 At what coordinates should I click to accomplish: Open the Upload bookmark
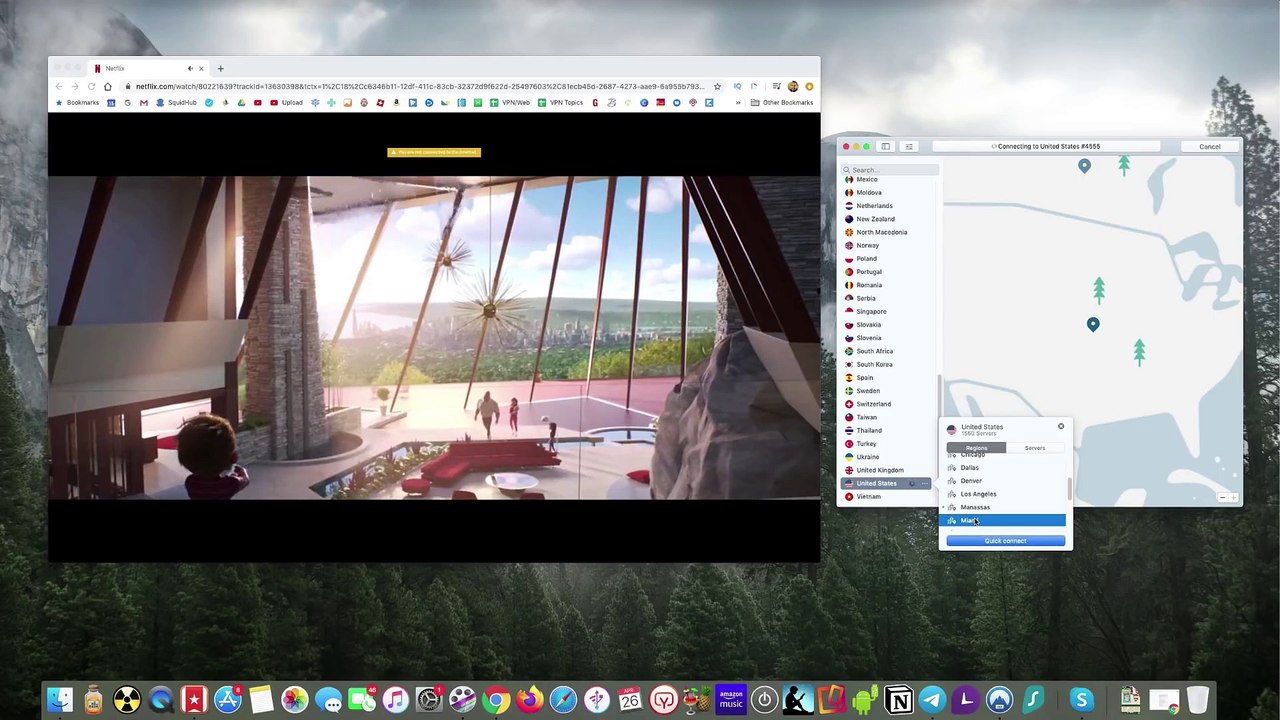(287, 103)
